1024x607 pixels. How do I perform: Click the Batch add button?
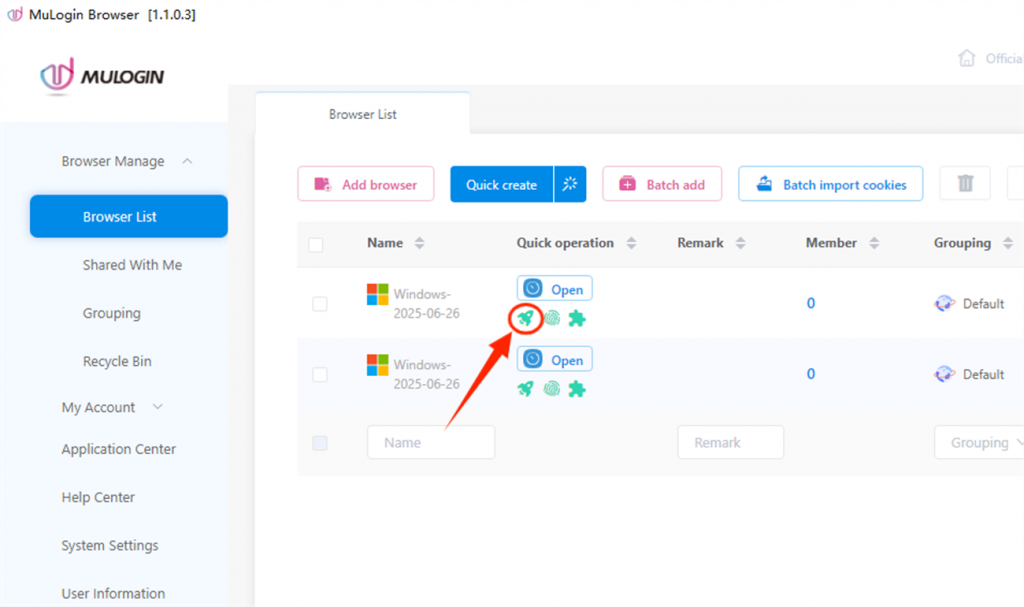click(x=662, y=184)
